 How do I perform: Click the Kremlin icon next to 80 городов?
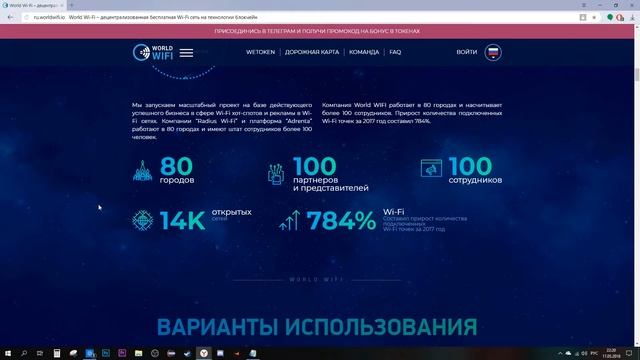(142, 171)
